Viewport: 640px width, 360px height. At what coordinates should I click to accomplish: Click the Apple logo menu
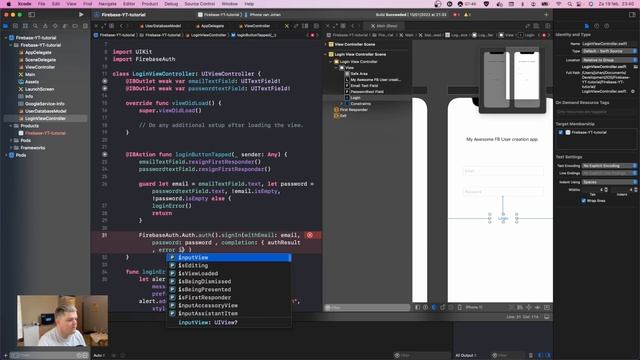click(x=9, y=4)
